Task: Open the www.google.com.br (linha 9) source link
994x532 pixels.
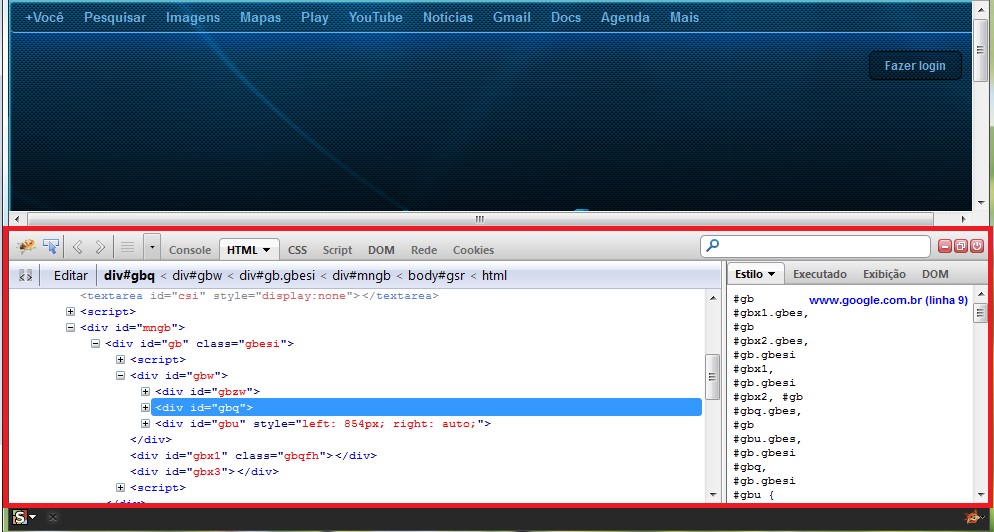Action: pyautogui.click(x=888, y=300)
